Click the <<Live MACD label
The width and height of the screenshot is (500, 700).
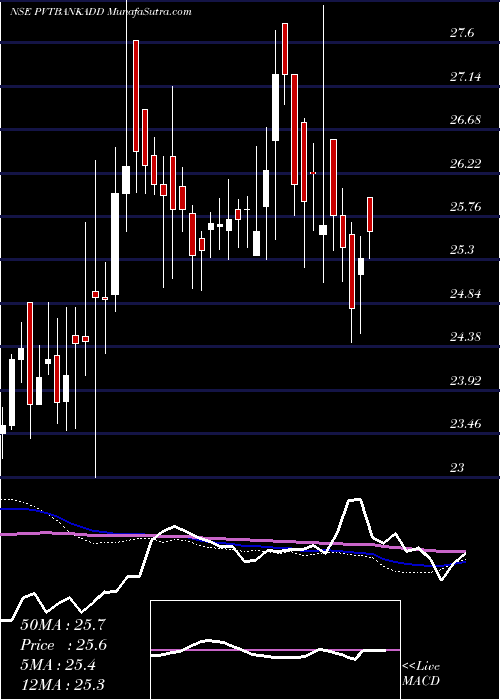[421, 673]
